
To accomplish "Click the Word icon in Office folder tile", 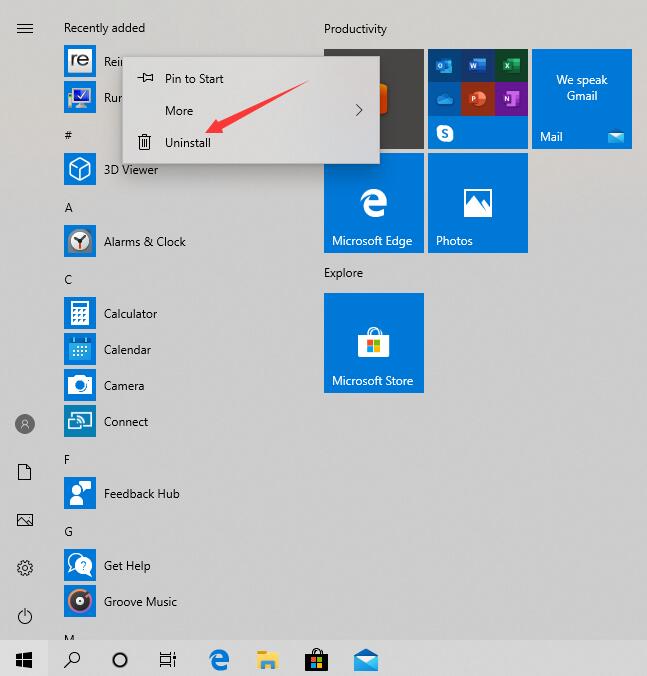I will 477,66.
